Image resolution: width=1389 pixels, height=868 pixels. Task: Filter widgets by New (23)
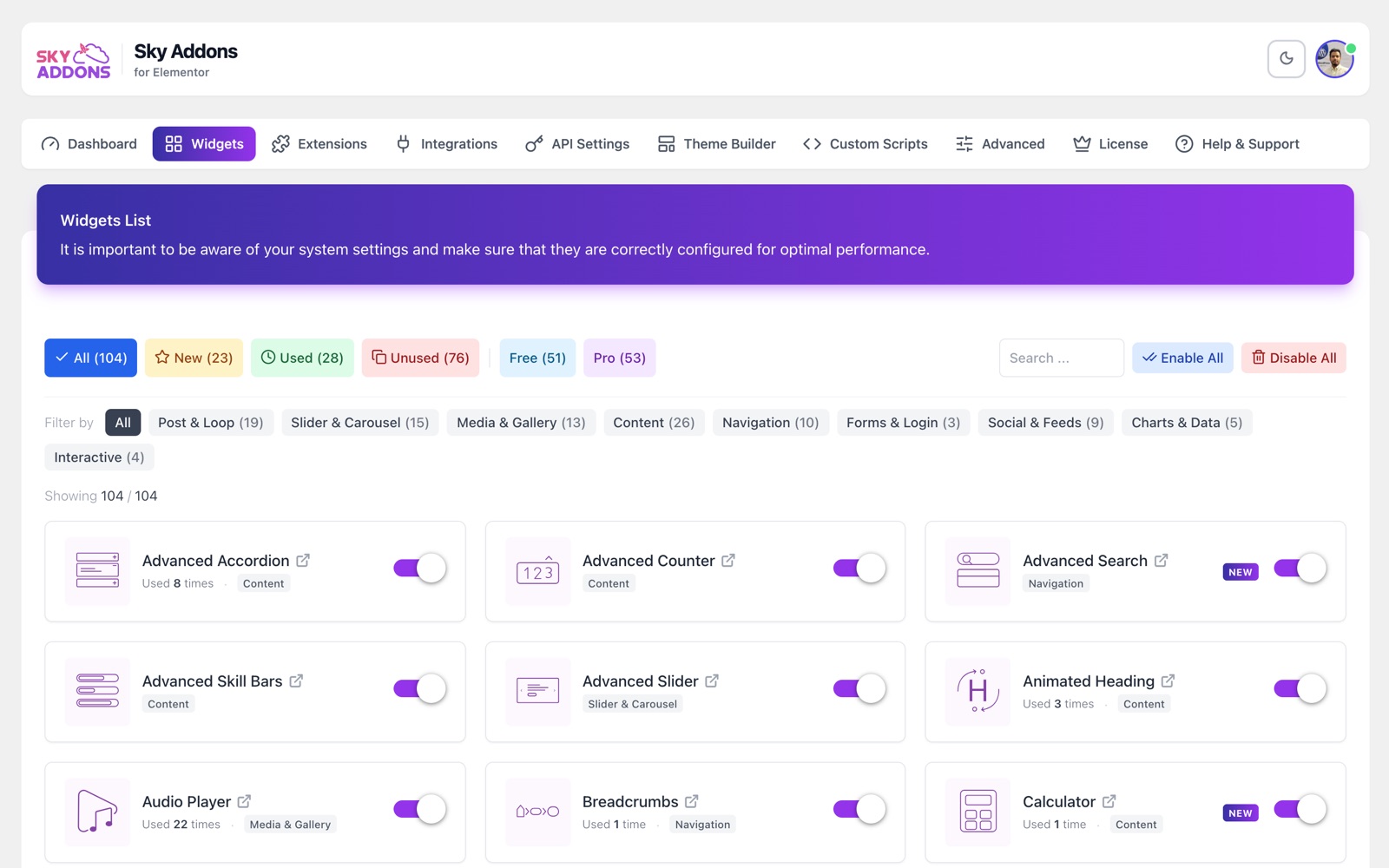[194, 358]
